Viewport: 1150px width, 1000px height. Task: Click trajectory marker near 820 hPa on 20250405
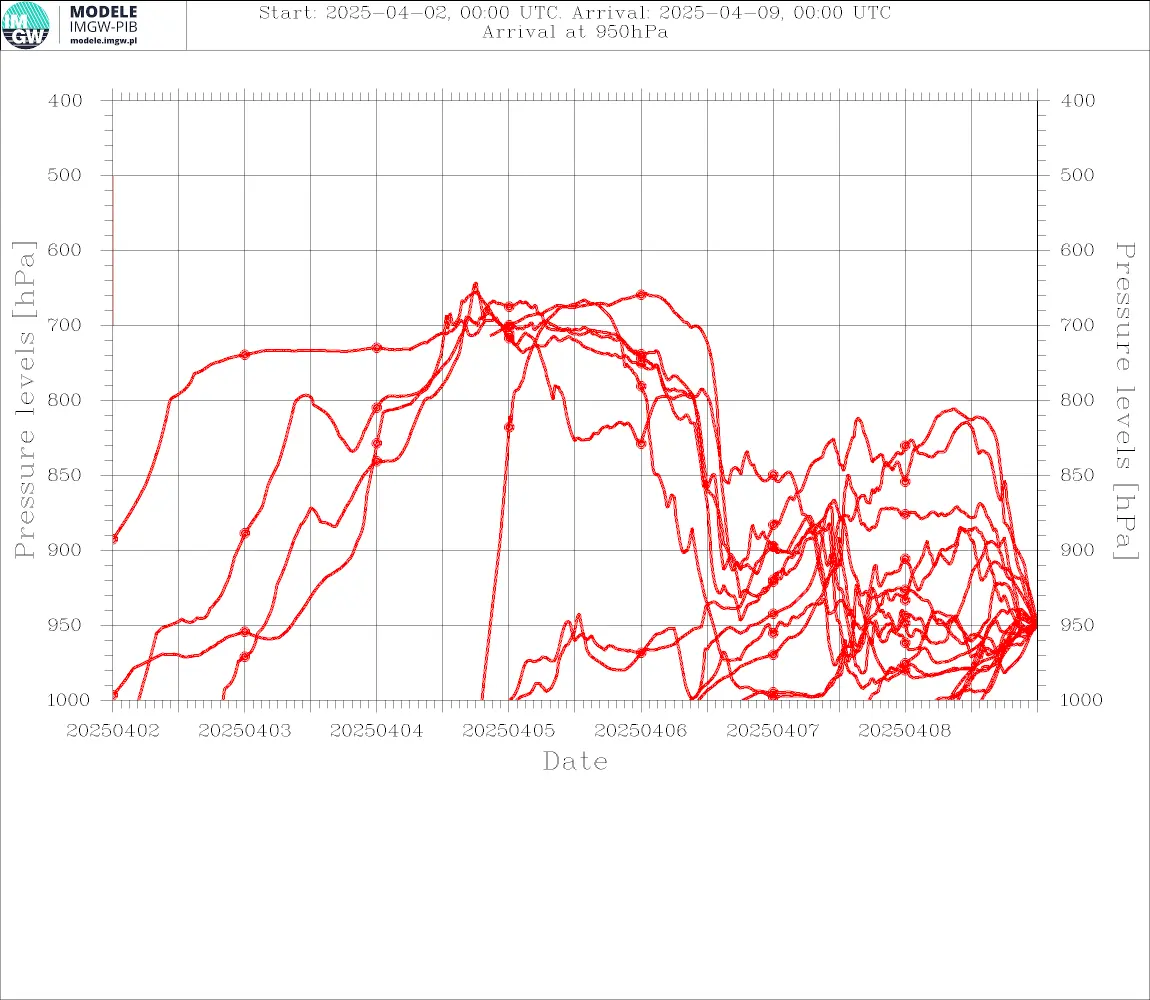point(509,427)
